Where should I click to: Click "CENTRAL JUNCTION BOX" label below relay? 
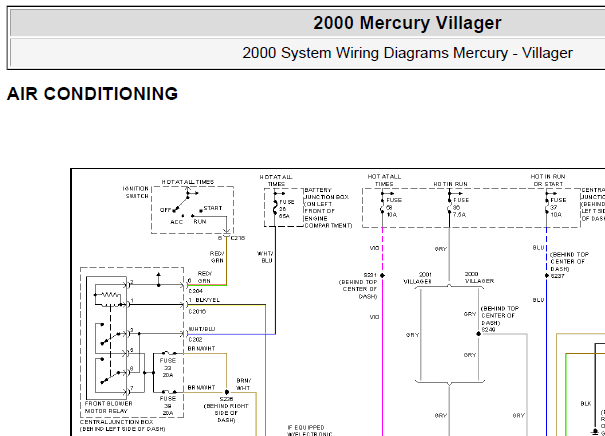click(x=117, y=422)
